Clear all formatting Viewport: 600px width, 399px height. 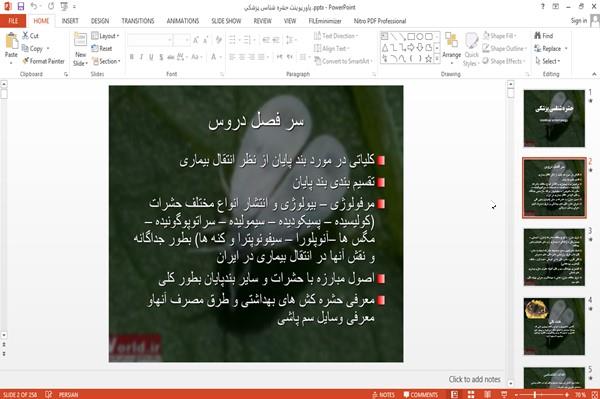[219, 40]
